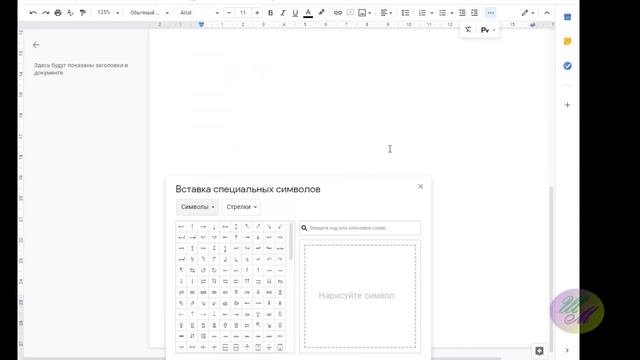Click the blue left indent ruler marker
Viewport: 640px width, 360px height.
point(201,25)
